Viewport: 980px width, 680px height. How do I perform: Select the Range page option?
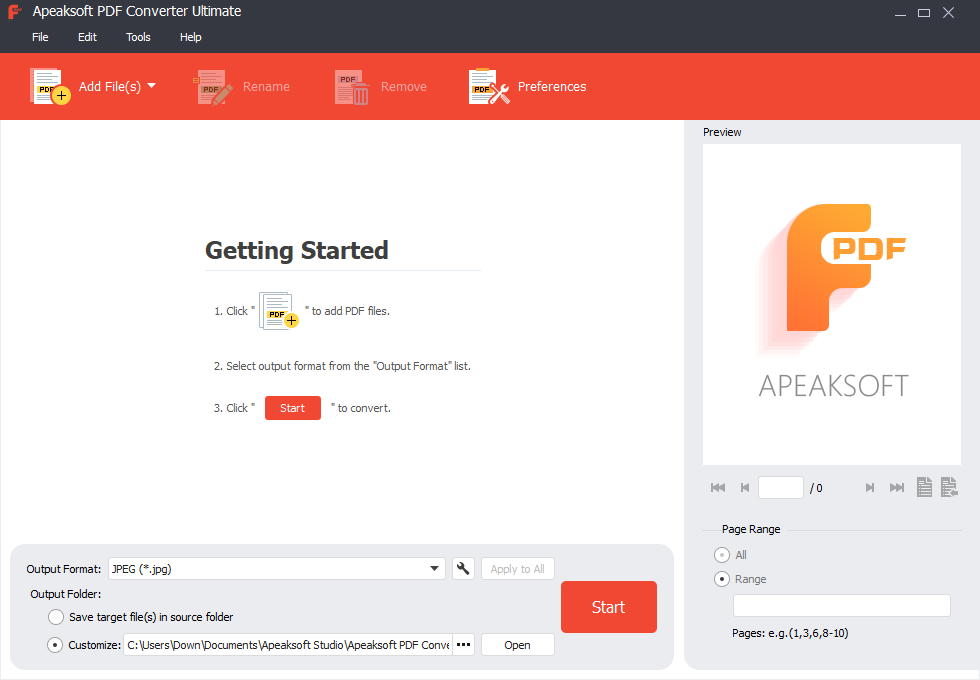click(x=722, y=579)
